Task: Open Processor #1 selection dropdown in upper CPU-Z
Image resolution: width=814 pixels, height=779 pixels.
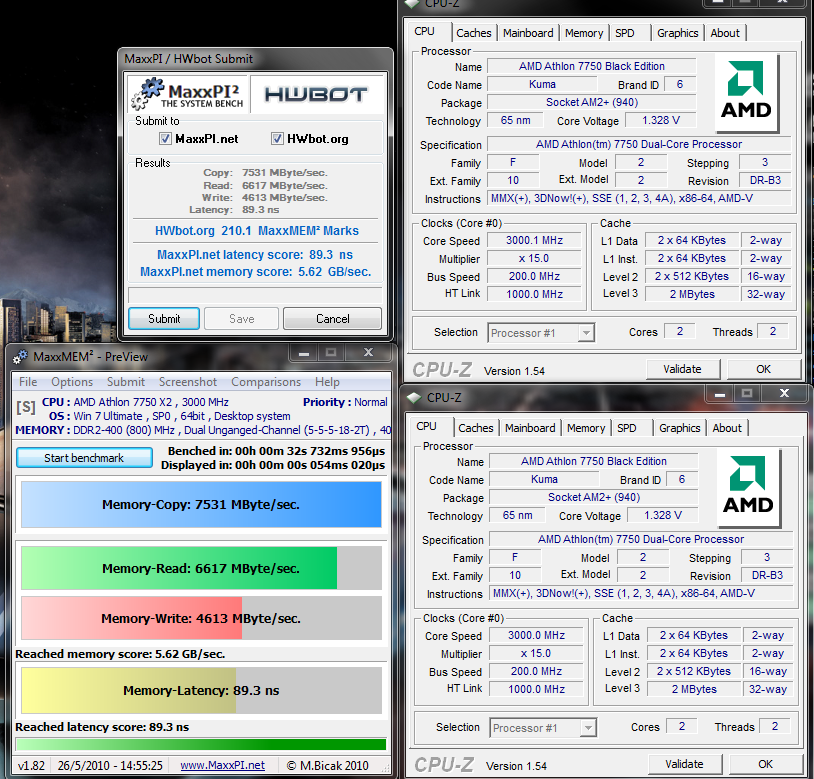Action: coord(586,333)
